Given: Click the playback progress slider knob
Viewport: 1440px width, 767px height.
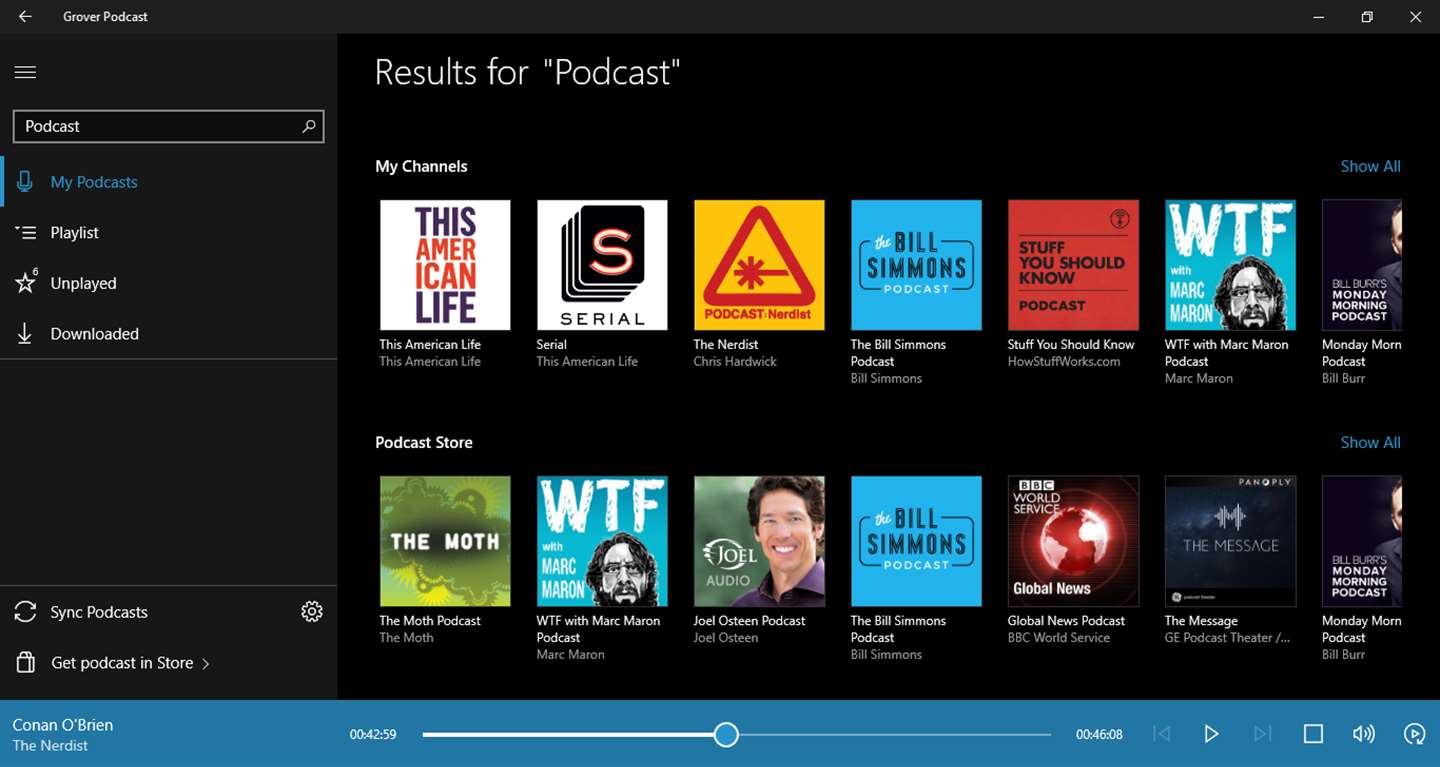Looking at the screenshot, I should 726,735.
